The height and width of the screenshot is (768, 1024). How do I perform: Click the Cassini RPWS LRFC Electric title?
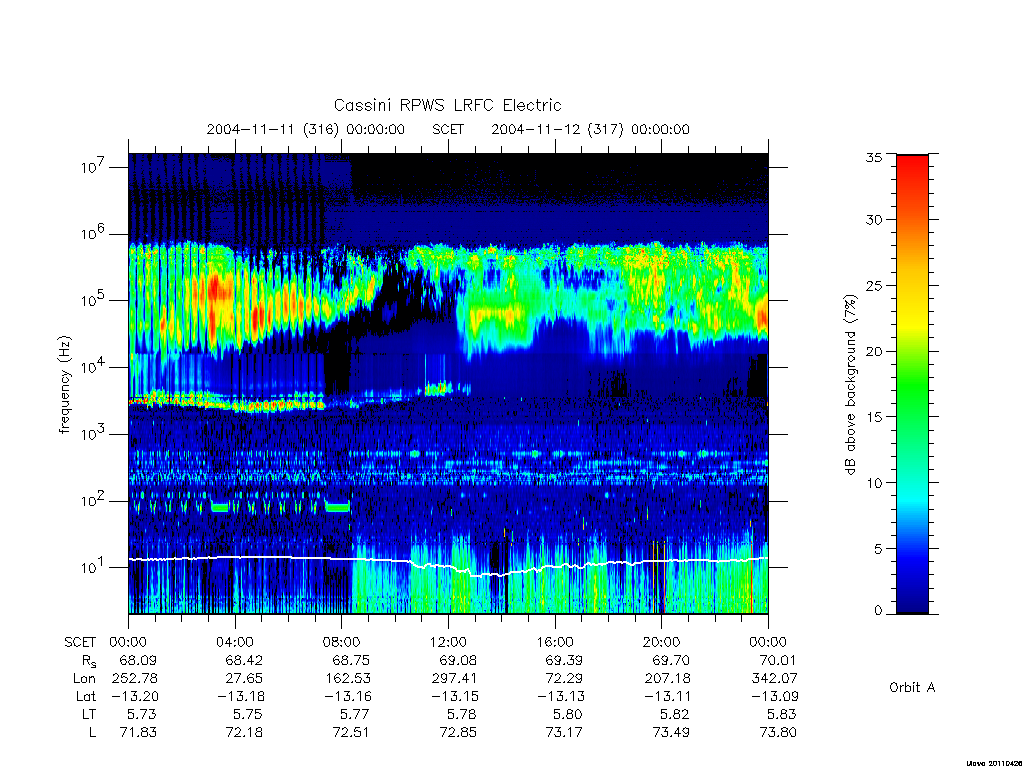[447, 105]
